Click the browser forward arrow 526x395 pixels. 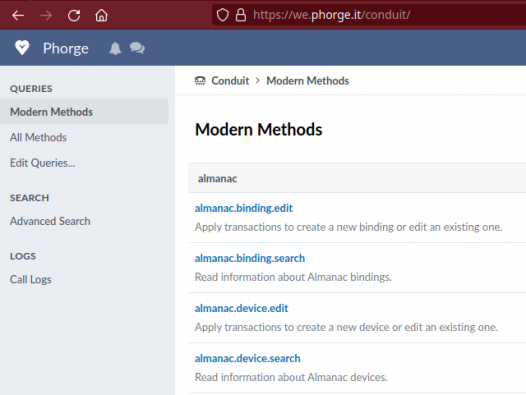[x=46, y=15]
